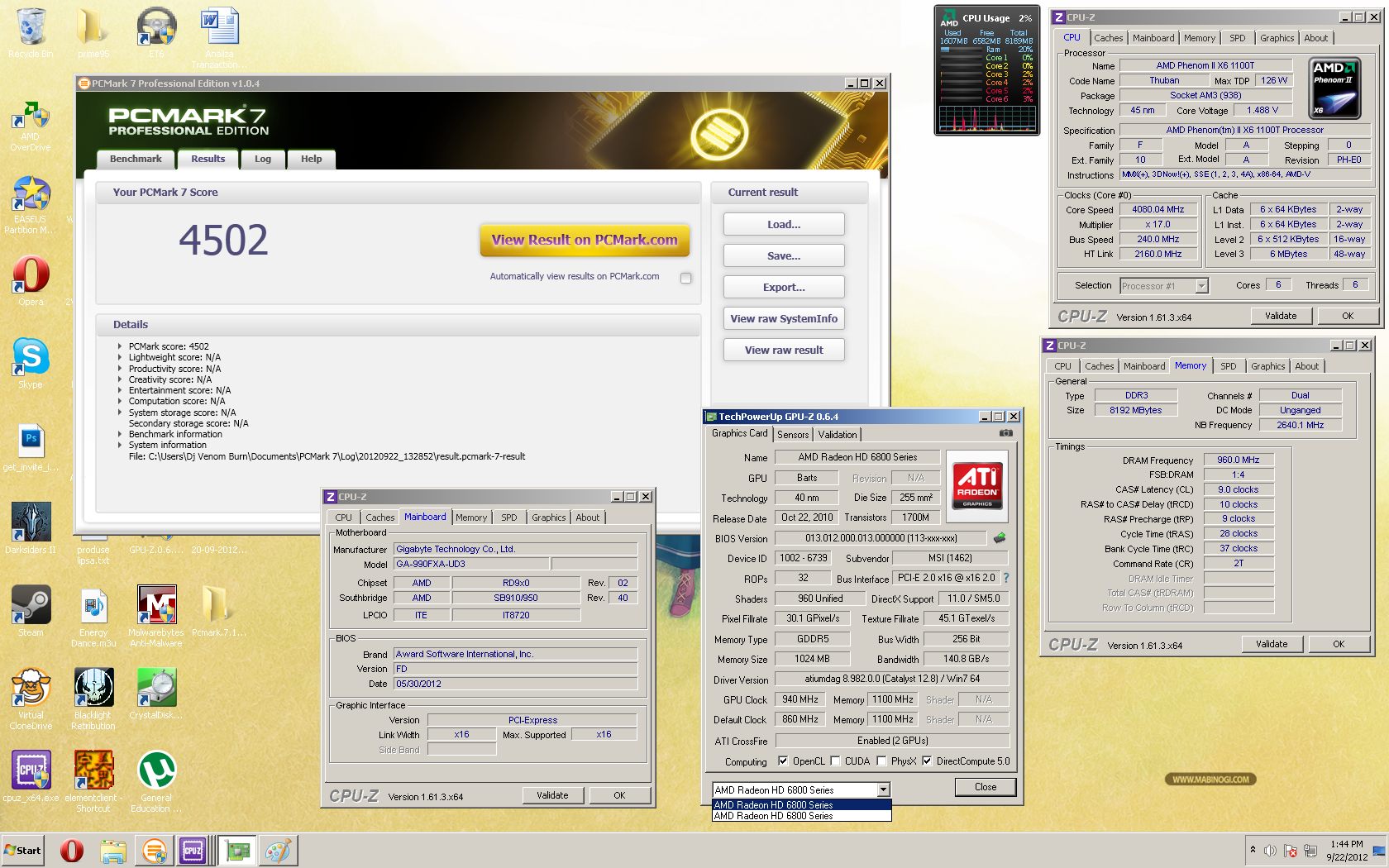Click GPU-Z camera screenshot icon
The height and width of the screenshot is (868, 1389).
[x=1005, y=433]
